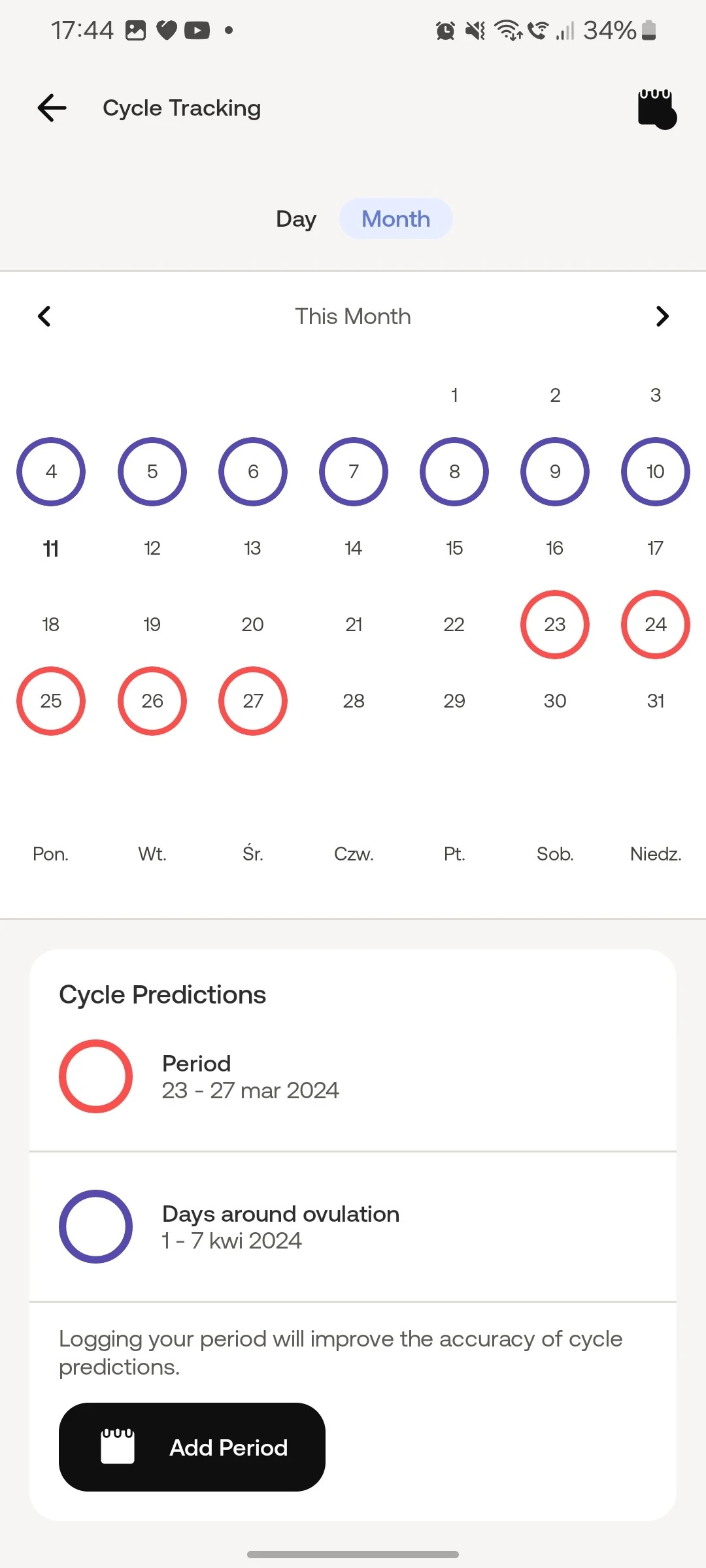The width and height of the screenshot is (706, 1568).
Task: Tap the battery icon in the status bar
Action: pyautogui.click(x=648, y=30)
